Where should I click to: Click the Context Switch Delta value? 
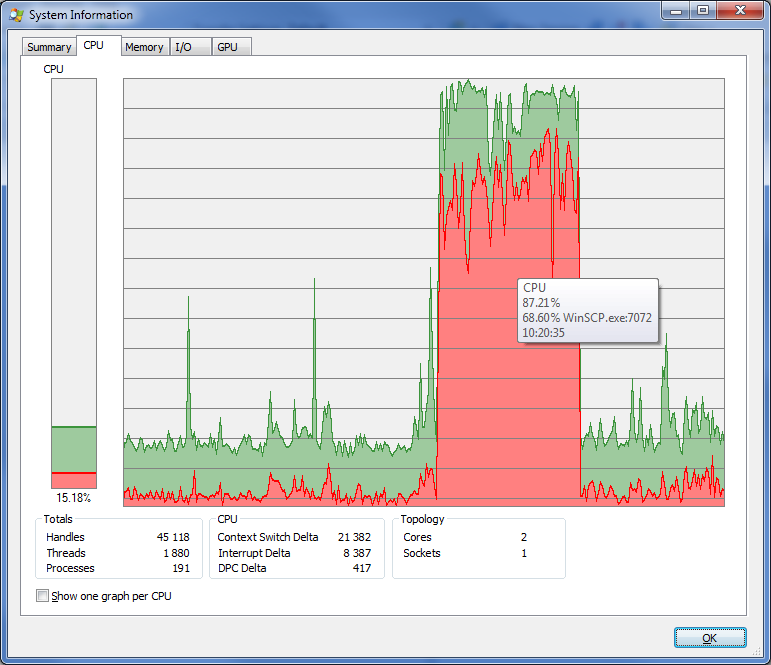coord(354,537)
